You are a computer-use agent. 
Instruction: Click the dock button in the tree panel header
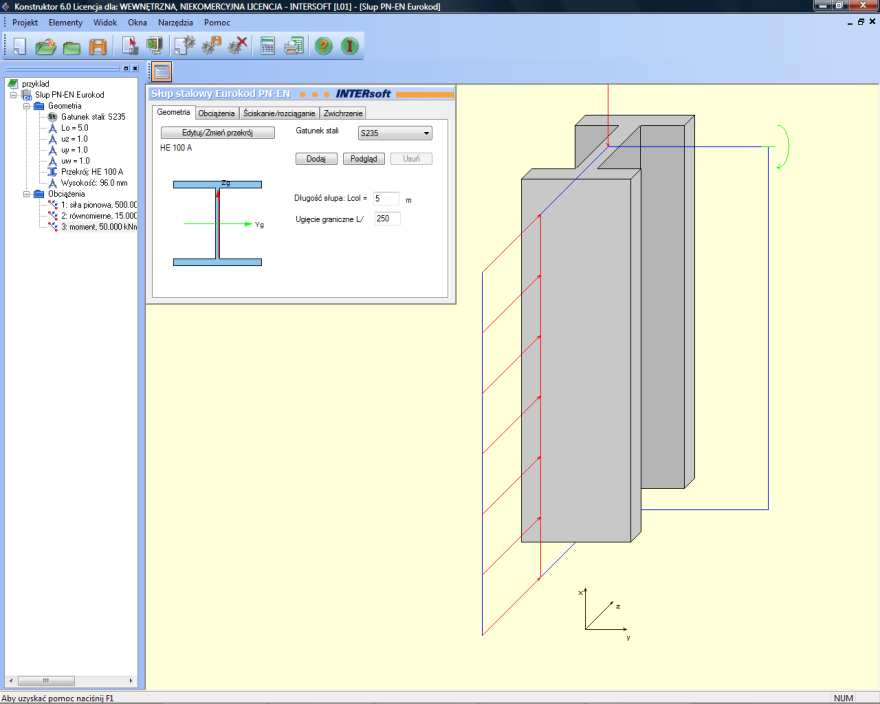[126, 68]
